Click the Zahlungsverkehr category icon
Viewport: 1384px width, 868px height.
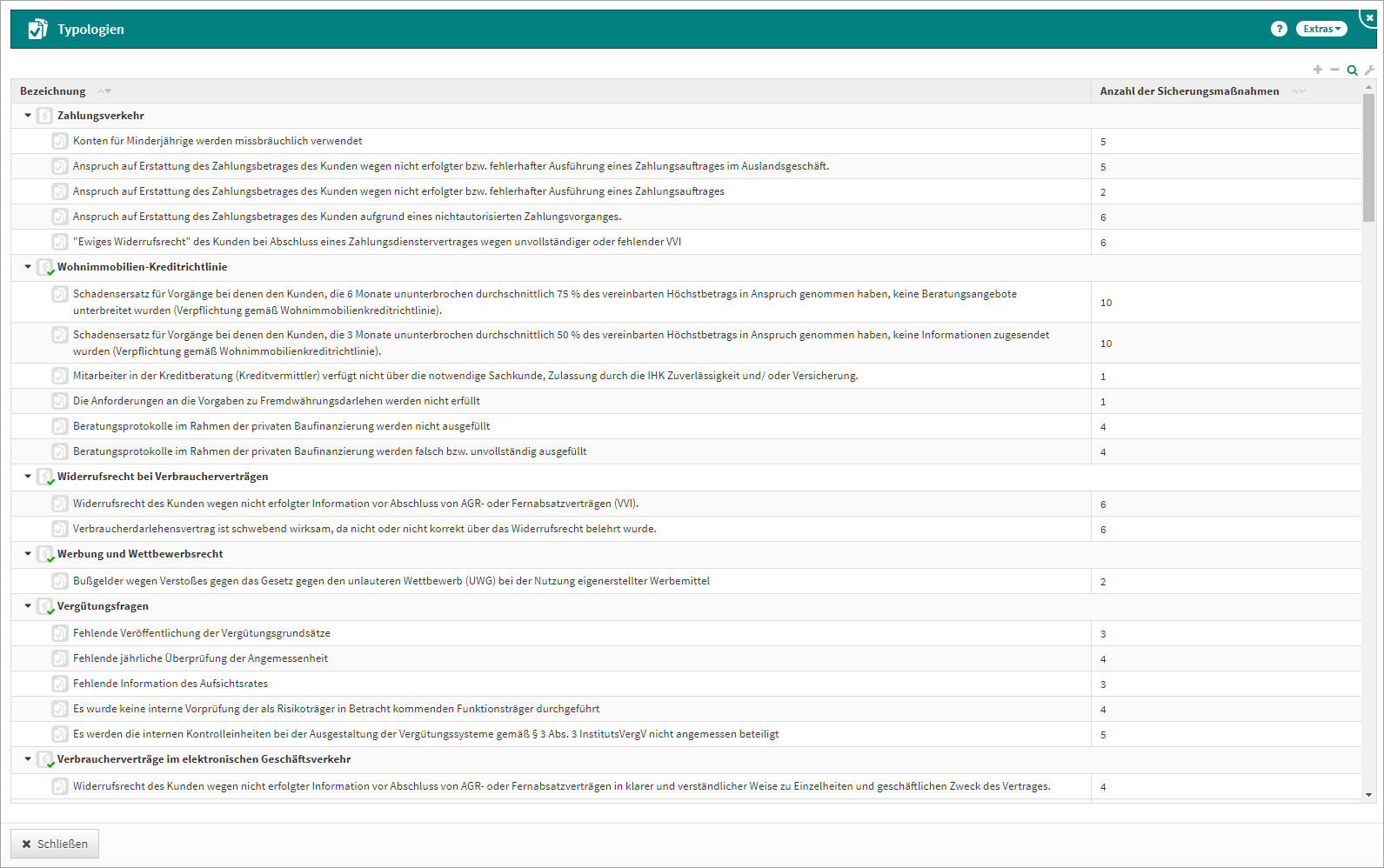pyautogui.click(x=45, y=116)
